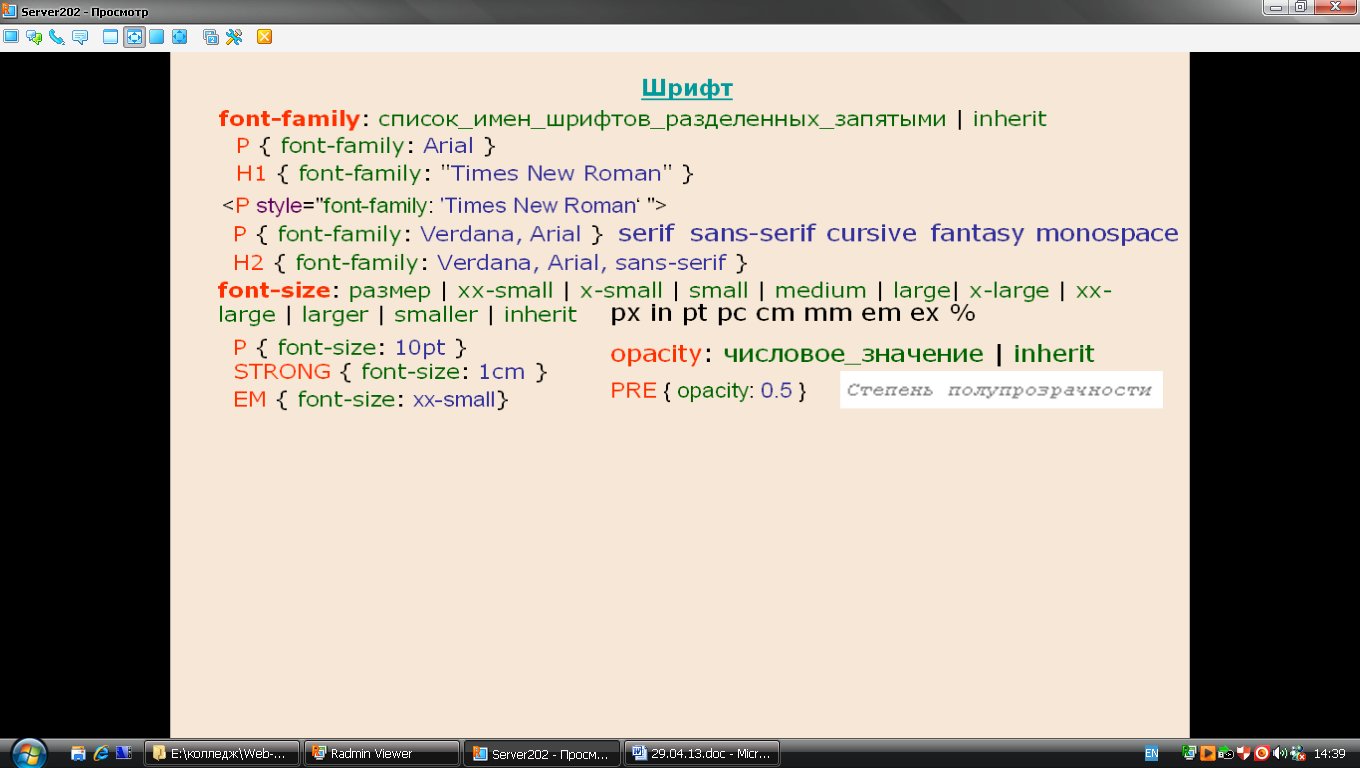Click the switch remote monitor icon
1360x768 pixels.
coord(211,37)
